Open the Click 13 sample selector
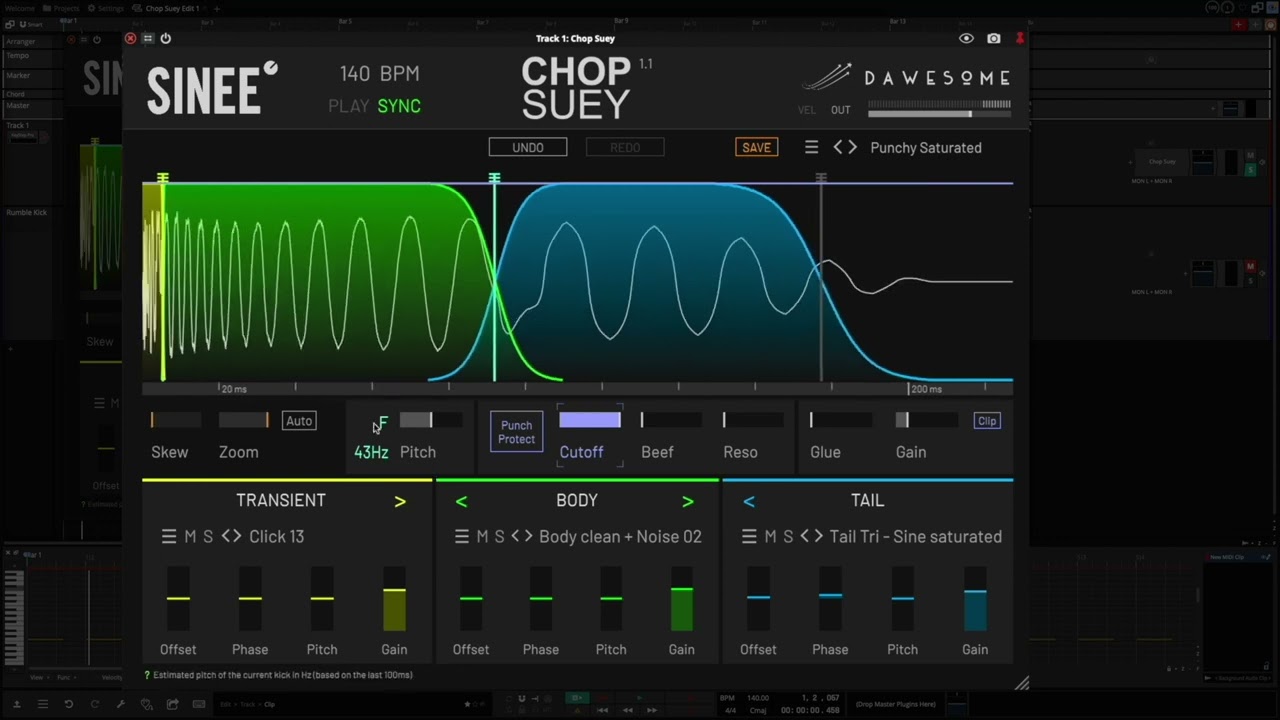 coord(276,537)
